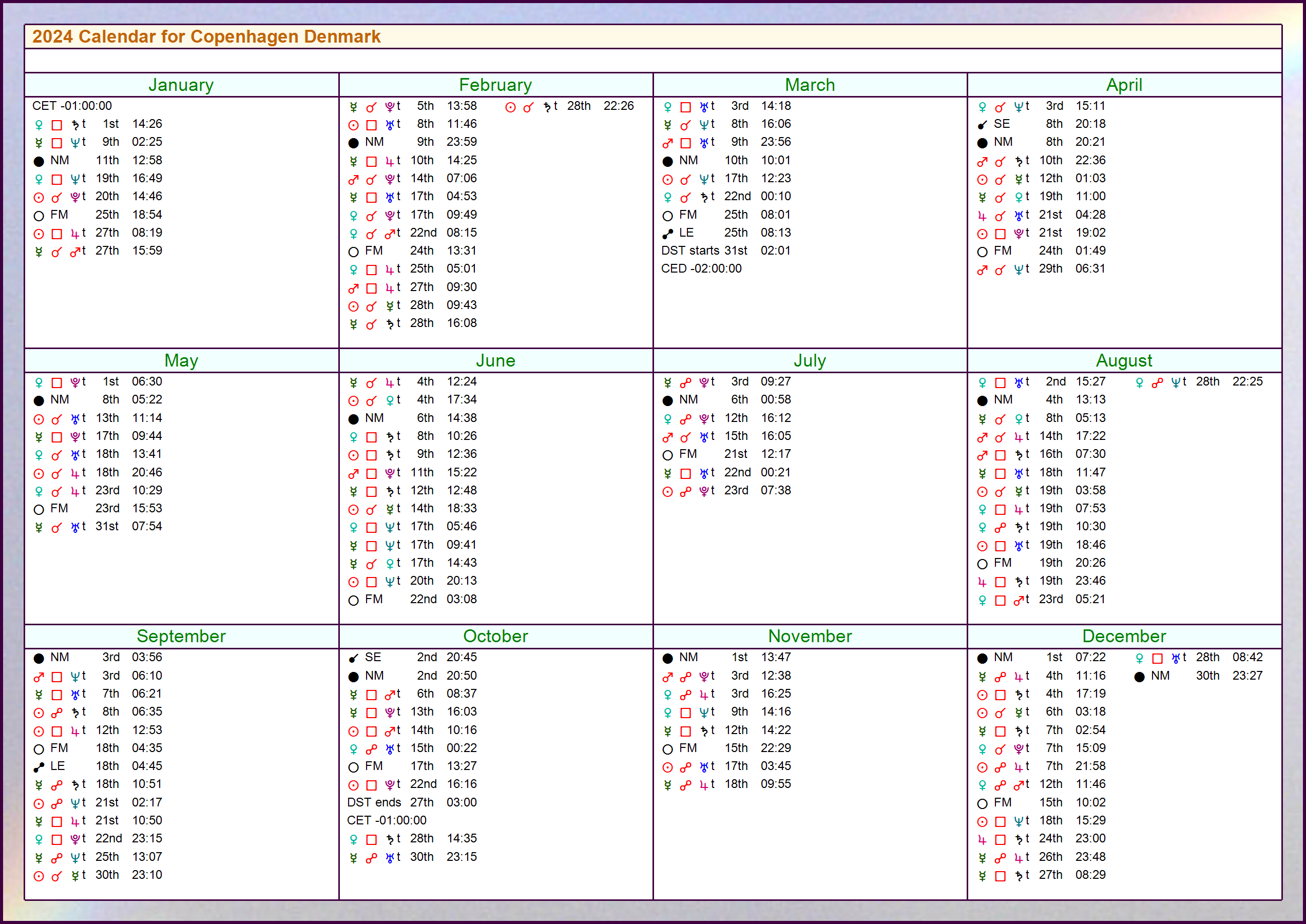Click Sun glyph in October 22nd row

(353, 786)
